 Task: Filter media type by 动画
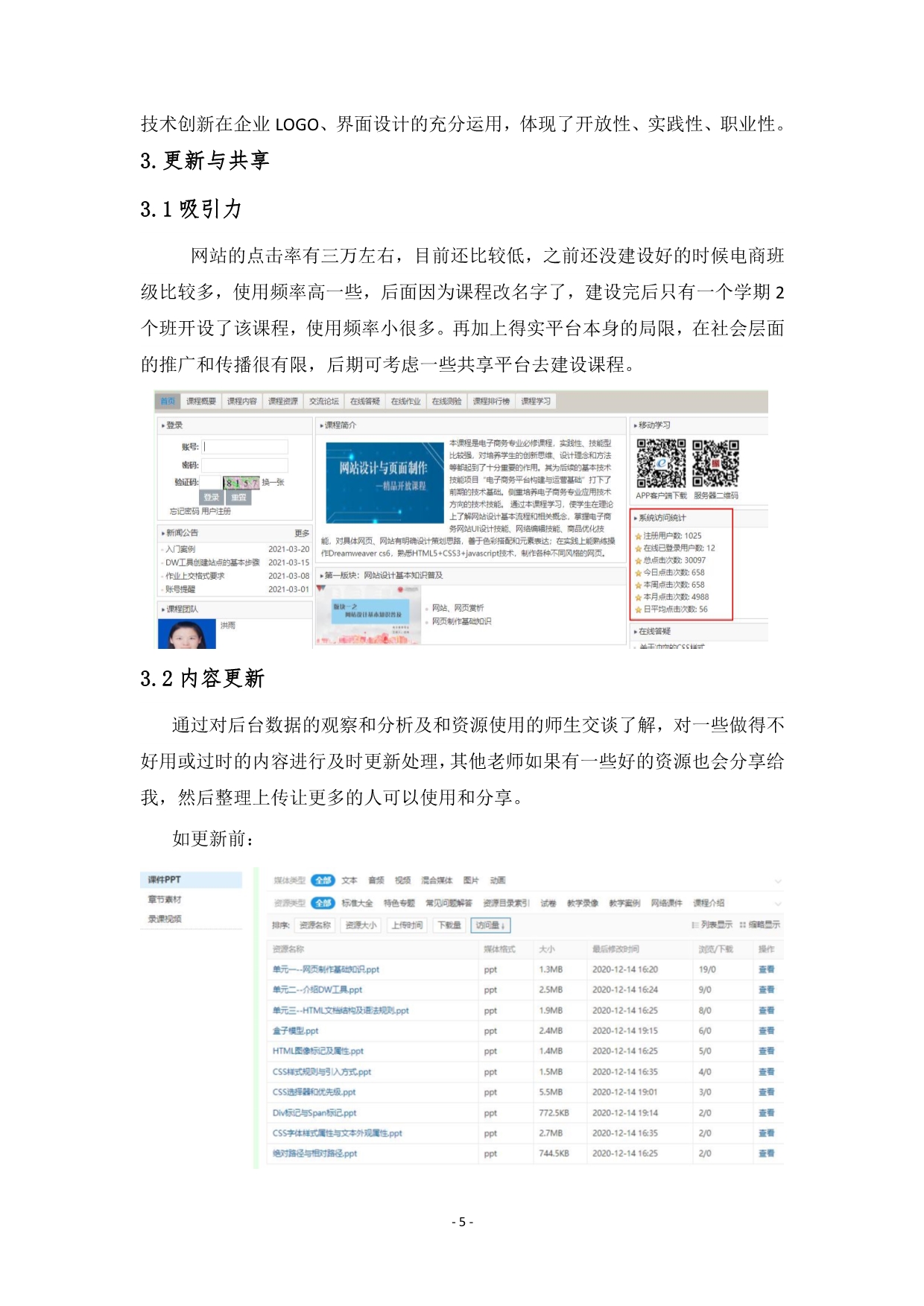[x=498, y=880]
